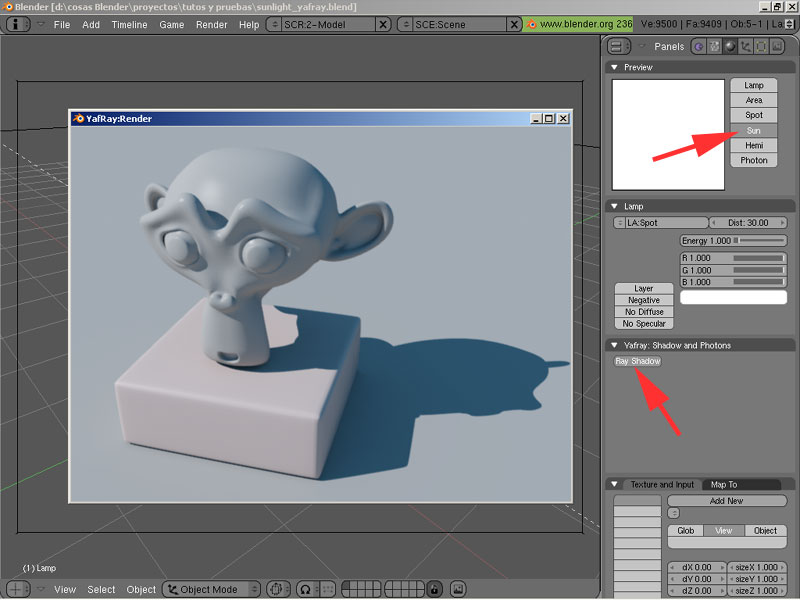This screenshot has height=600, width=800.
Task: Select the Logic context icon in Panels
Action: point(699,46)
